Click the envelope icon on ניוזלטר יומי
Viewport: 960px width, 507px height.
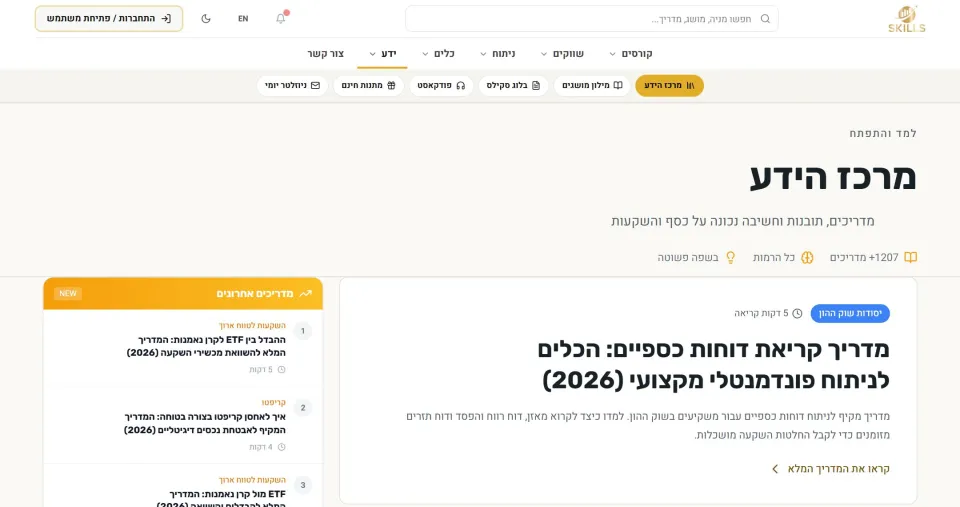point(315,86)
